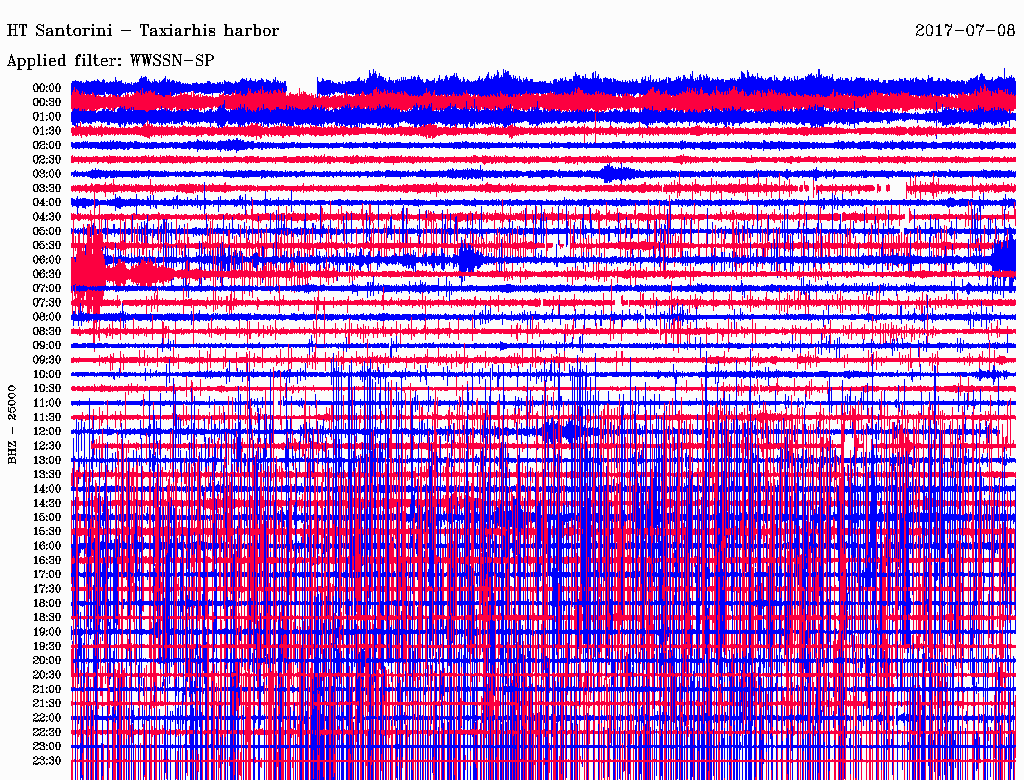1024x780 pixels.
Task: Select the 13:00 time label
Action: pyautogui.click(x=47, y=461)
